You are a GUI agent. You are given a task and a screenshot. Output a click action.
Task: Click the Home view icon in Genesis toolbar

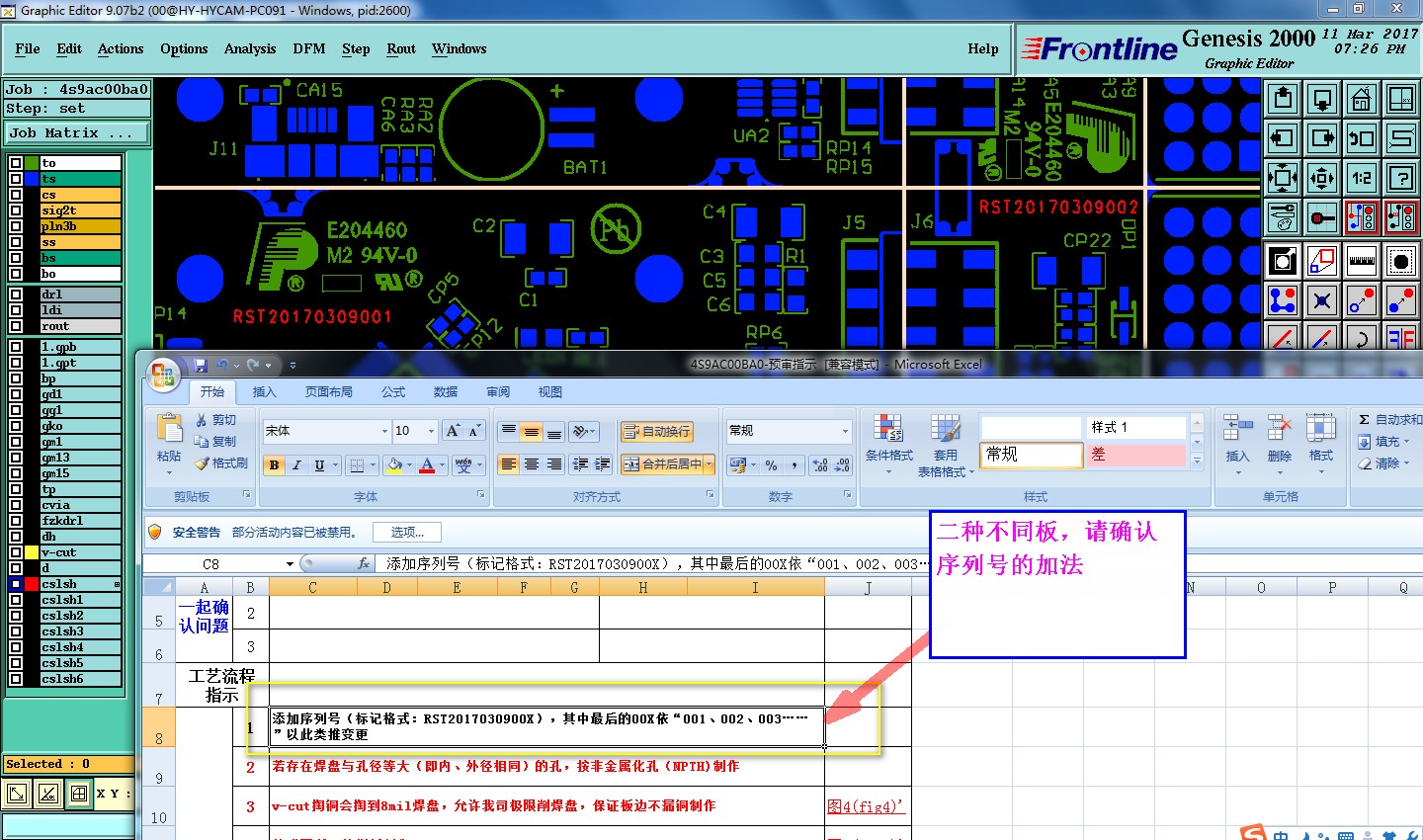click(x=1362, y=99)
